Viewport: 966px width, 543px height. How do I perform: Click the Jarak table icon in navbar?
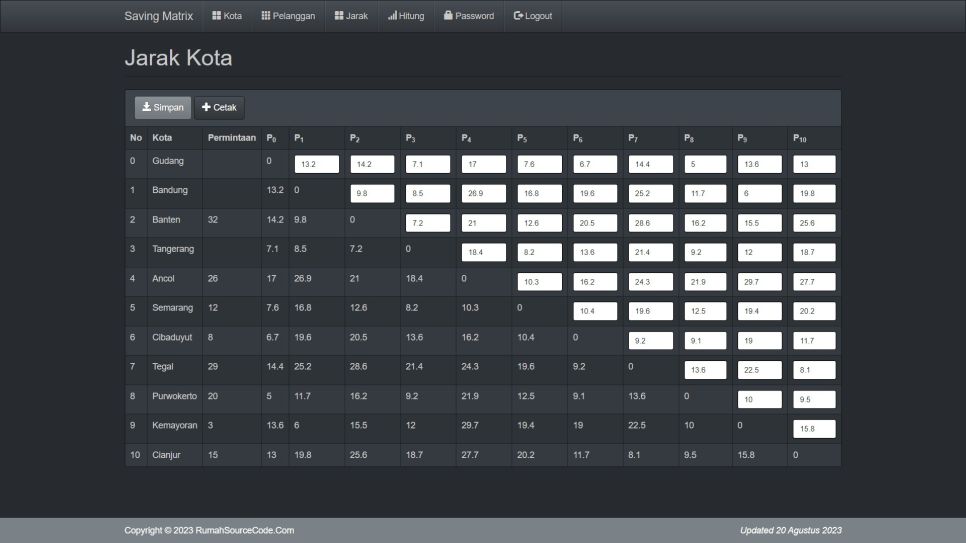pos(339,16)
